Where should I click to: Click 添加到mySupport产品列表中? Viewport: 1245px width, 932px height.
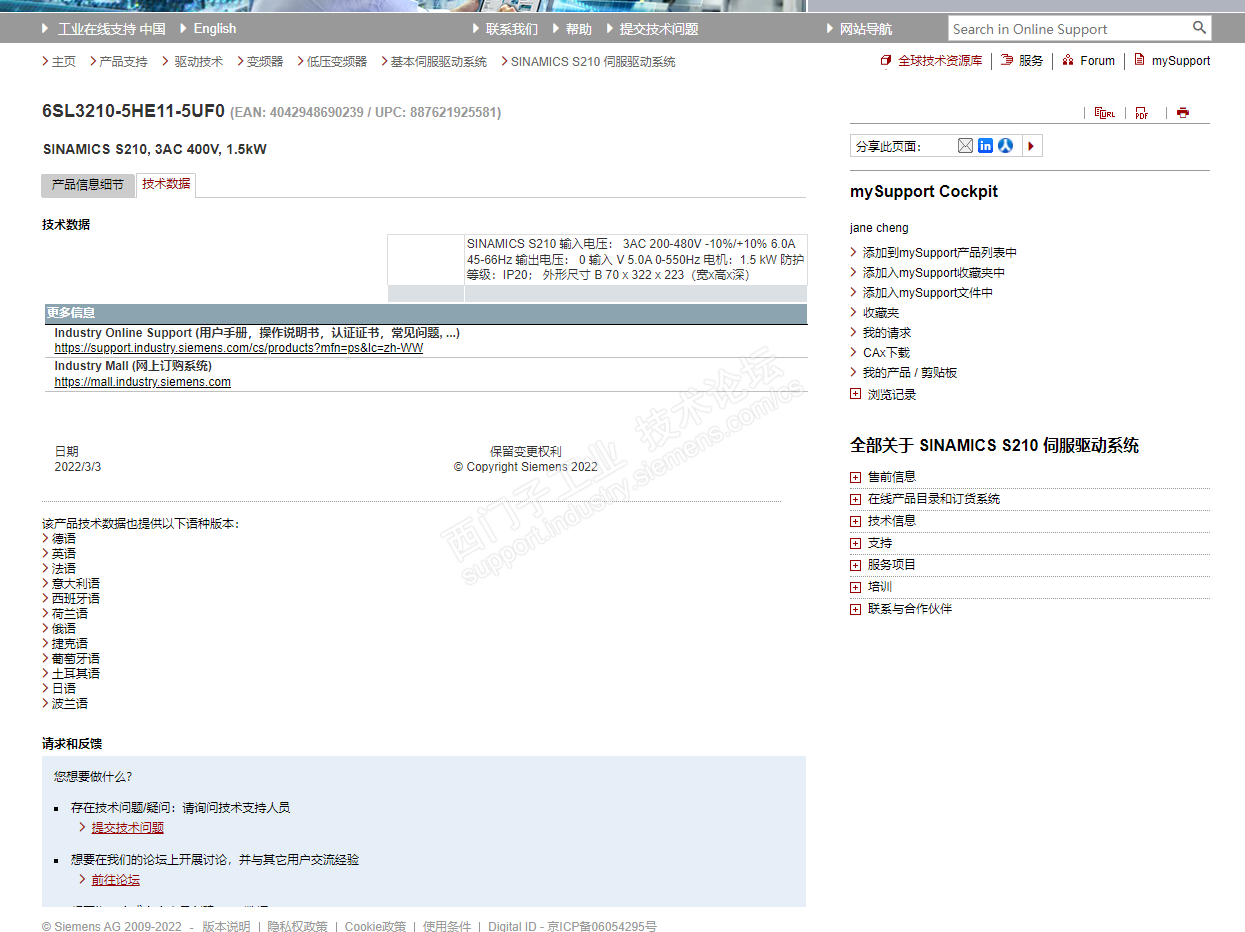click(939, 253)
